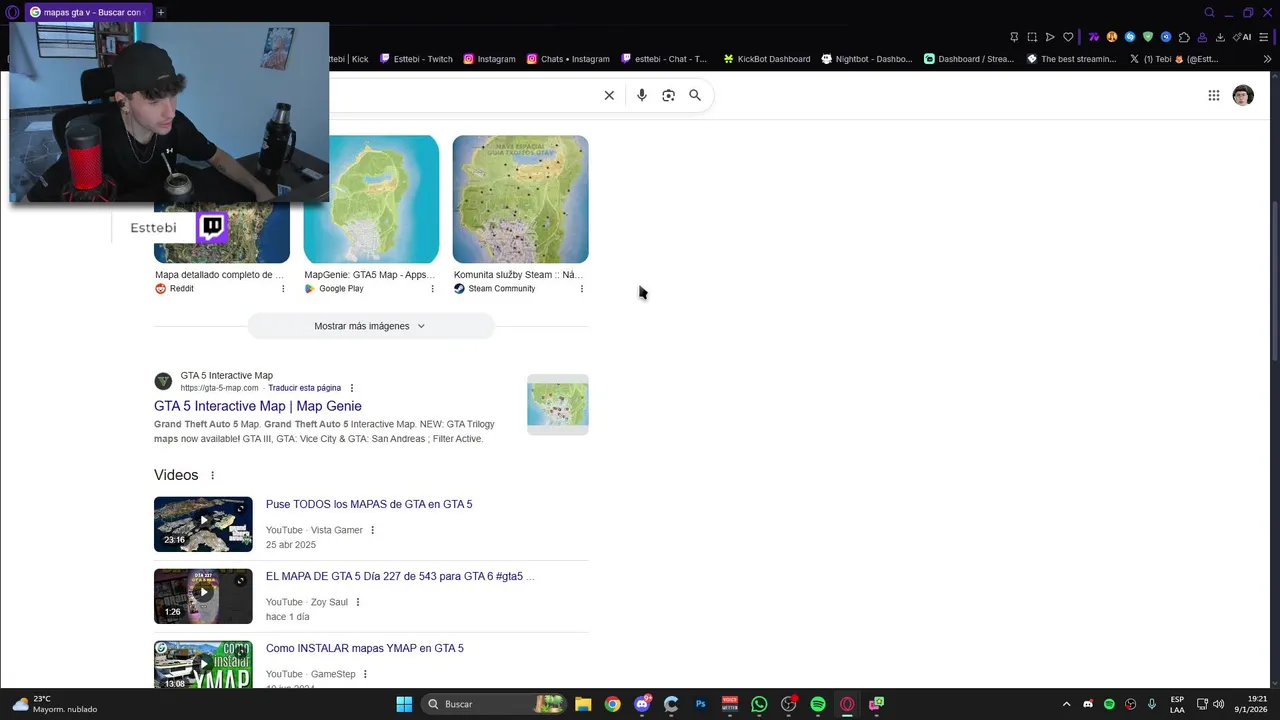The width and height of the screenshot is (1280, 720).
Task: Open more options for the Reddit image result
Action: [x=283, y=289]
